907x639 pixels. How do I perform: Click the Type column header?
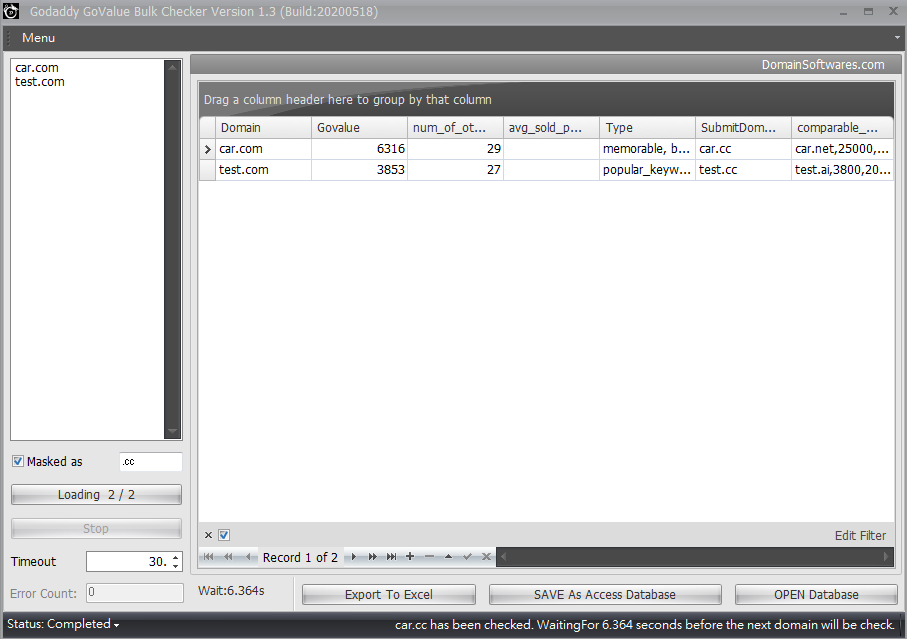point(647,128)
